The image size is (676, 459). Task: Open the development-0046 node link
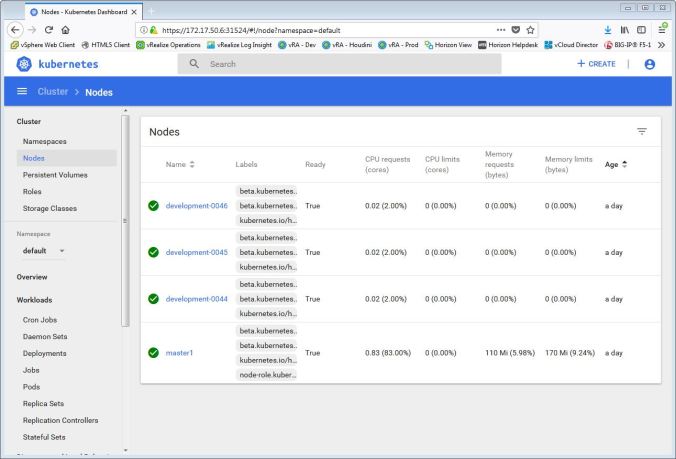pyautogui.click(x=196, y=205)
